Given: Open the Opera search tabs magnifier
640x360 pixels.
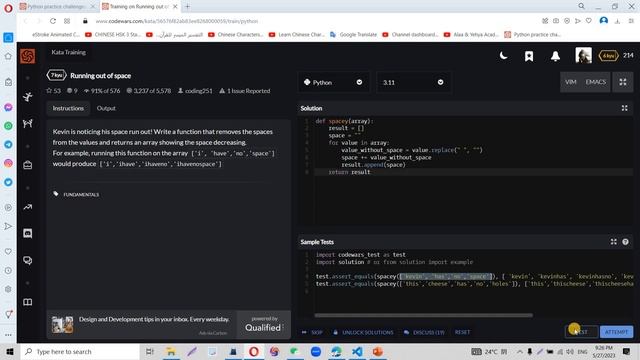Looking at the screenshot, I should (581, 6).
